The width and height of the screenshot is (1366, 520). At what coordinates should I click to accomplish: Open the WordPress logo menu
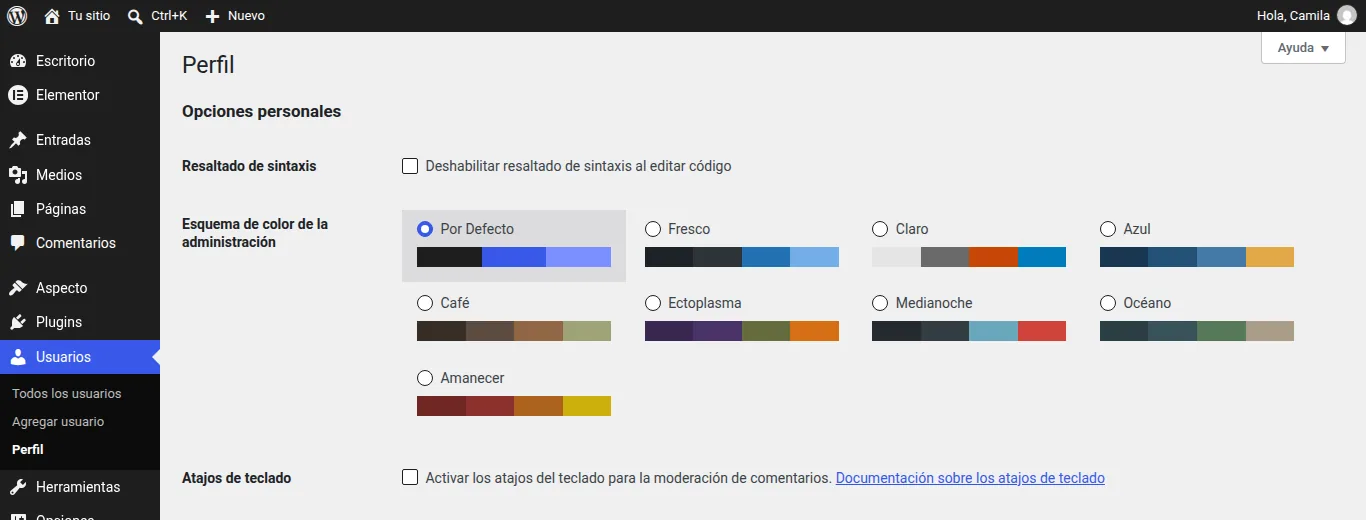pos(17,16)
